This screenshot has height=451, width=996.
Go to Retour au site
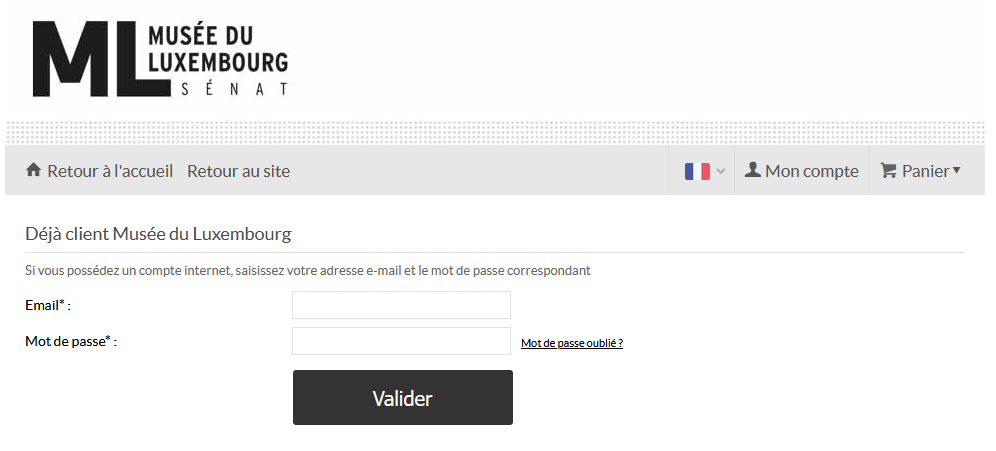click(238, 171)
